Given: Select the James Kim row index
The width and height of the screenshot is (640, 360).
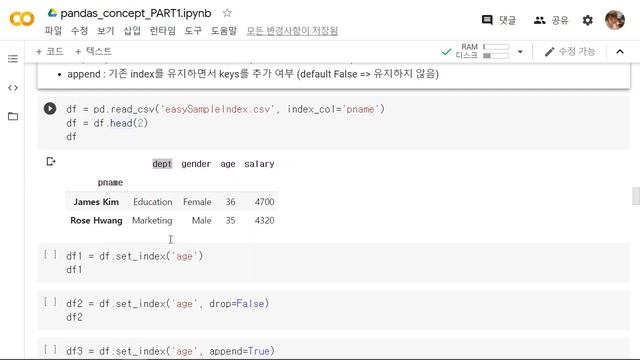Looking at the screenshot, I should pos(96,202).
